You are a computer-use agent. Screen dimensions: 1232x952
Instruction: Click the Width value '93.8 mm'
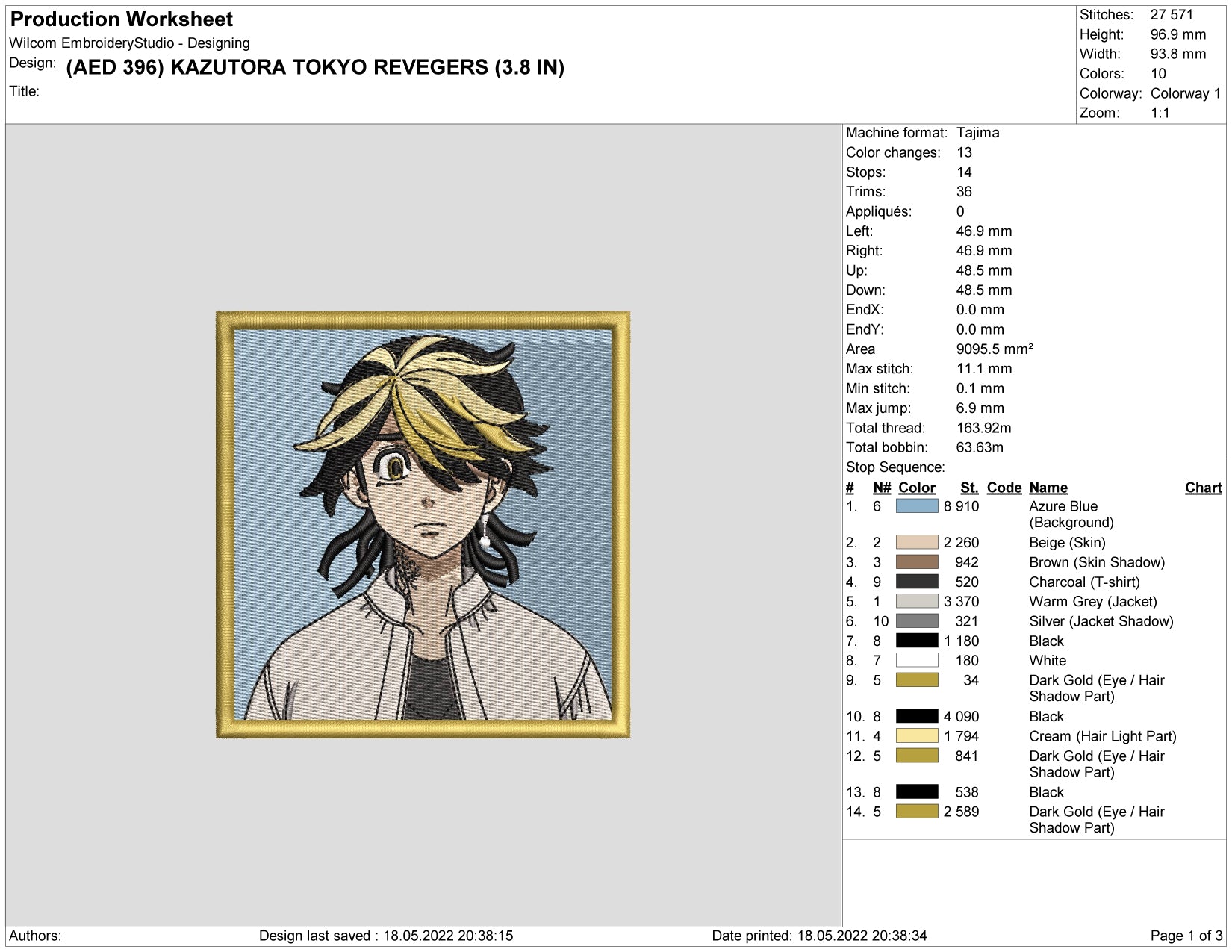(1177, 54)
